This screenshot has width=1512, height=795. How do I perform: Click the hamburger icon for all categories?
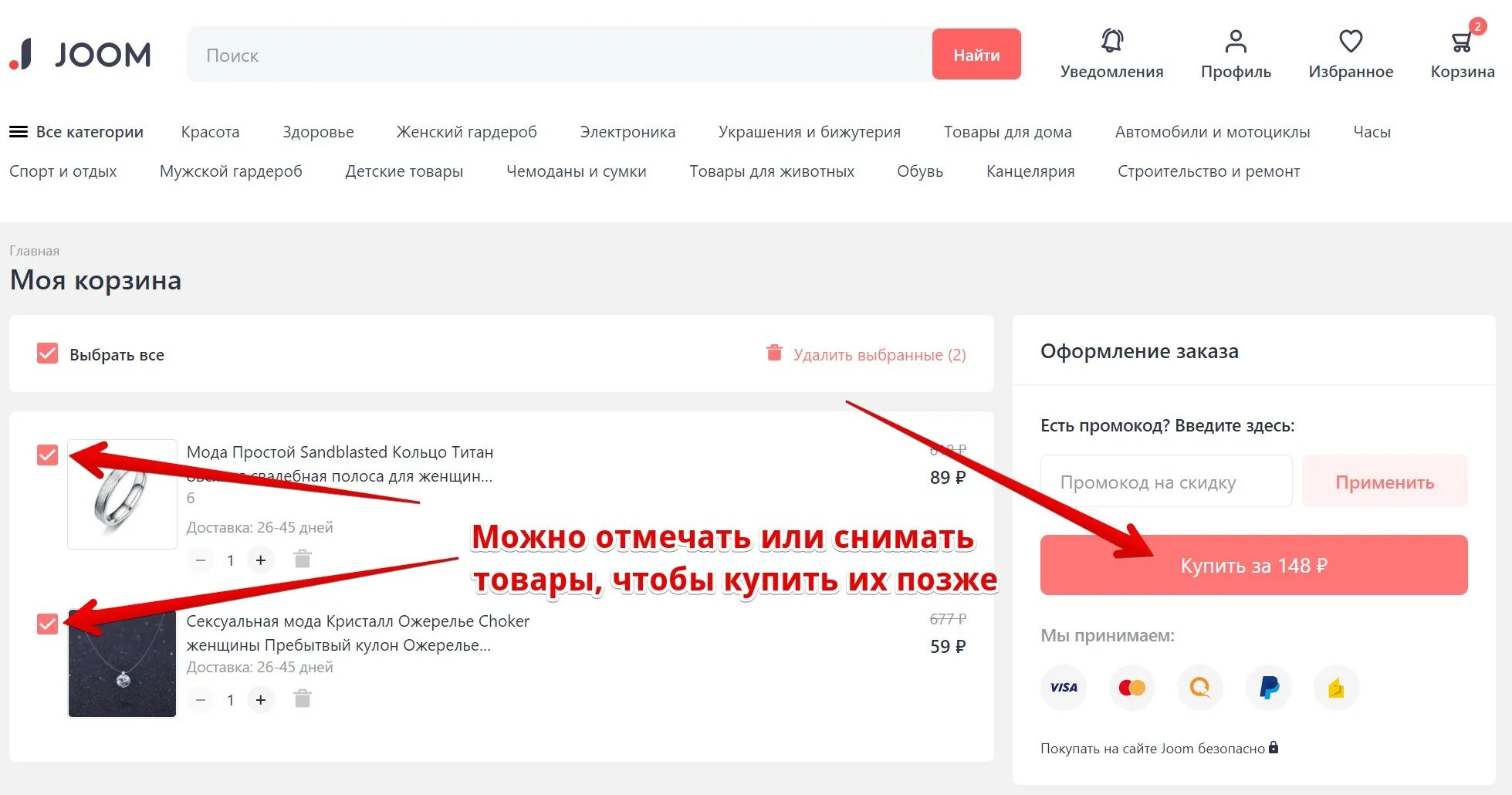pos(19,132)
